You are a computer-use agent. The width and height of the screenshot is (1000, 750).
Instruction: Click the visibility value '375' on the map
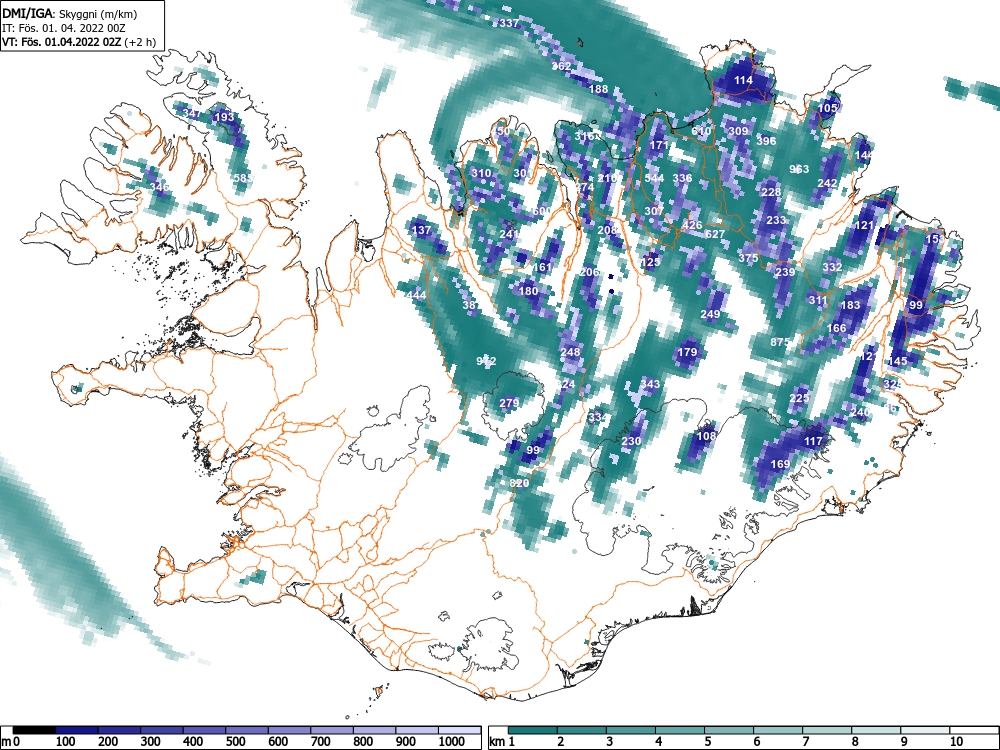(748, 258)
